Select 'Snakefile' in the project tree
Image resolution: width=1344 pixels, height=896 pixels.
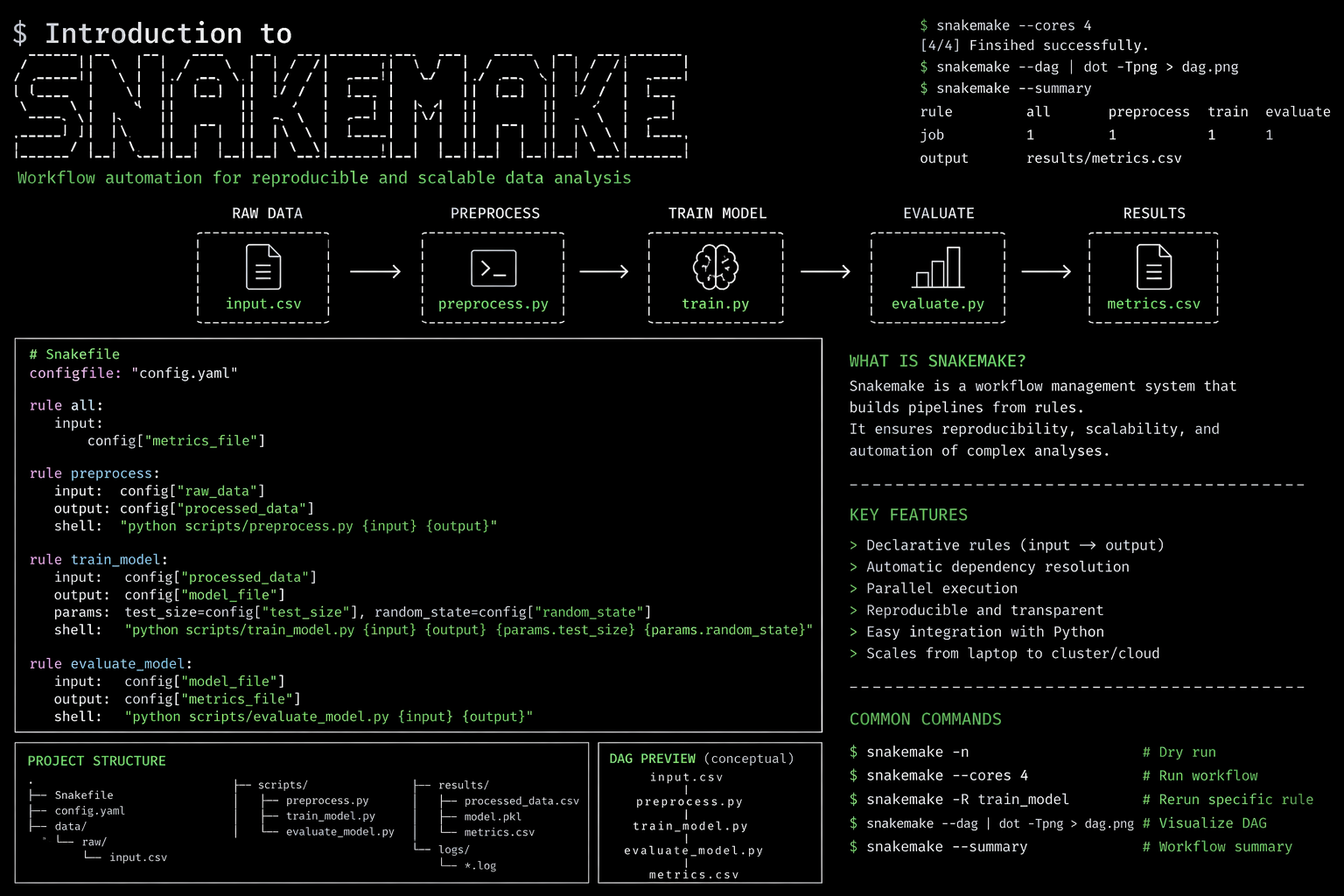[x=84, y=795]
